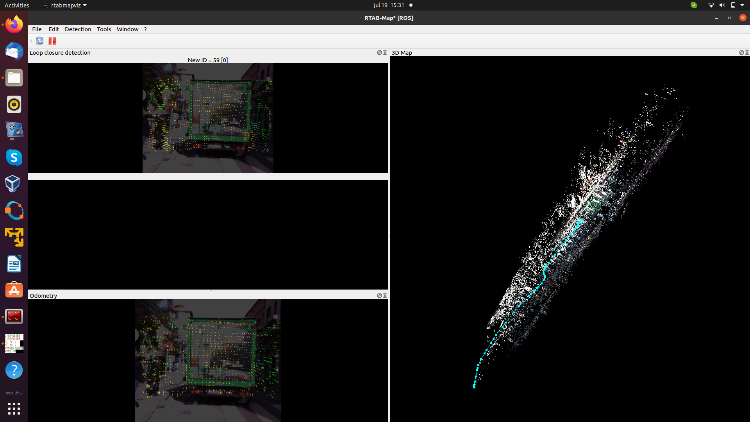Open the File menu
This screenshot has width=750, height=422.
coord(36,29)
